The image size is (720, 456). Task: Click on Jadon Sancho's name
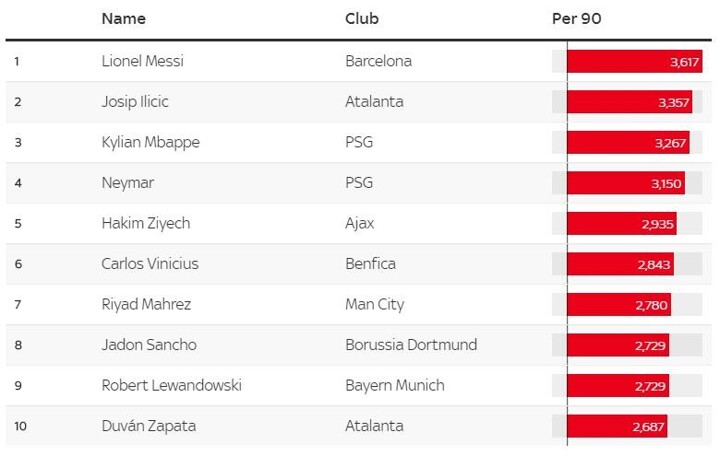pyautogui.click(x=149, y=345)
